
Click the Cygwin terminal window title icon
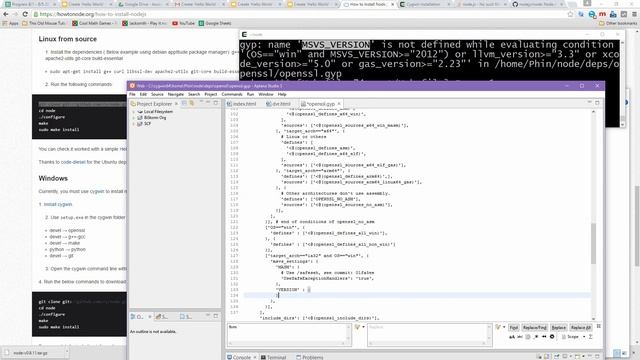(244, 35)
